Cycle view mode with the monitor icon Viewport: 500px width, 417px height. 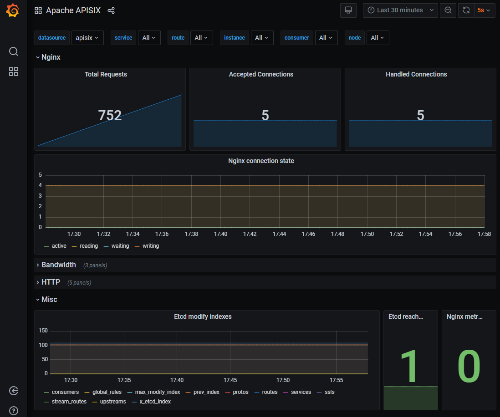tap(348, 10)
